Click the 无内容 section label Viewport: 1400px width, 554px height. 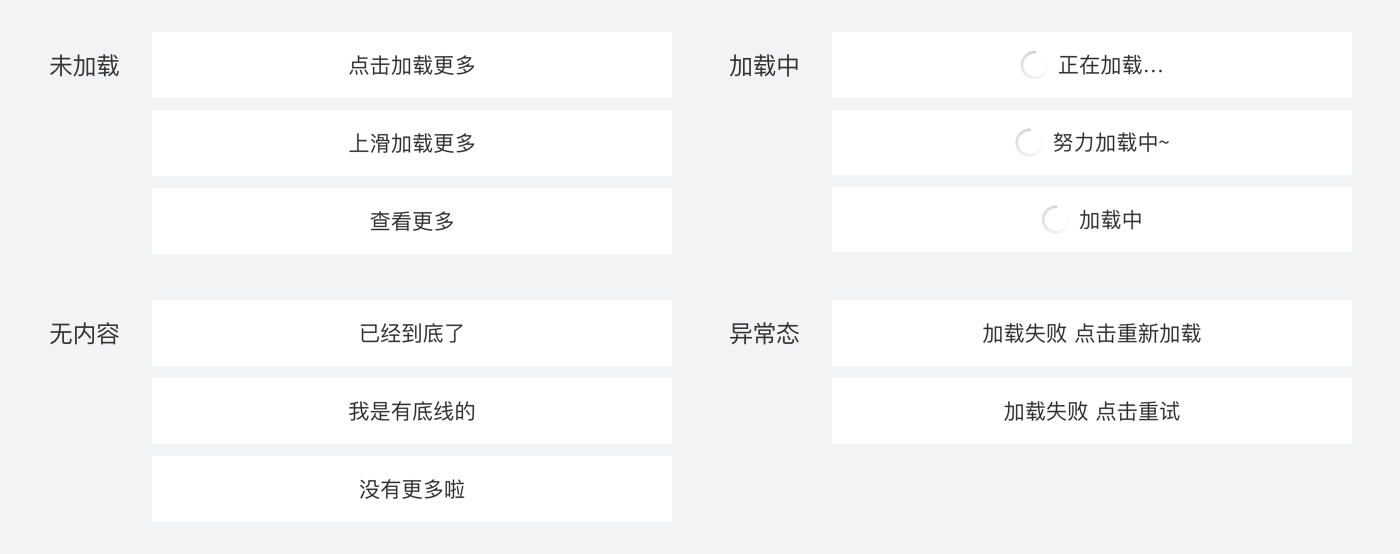[x=84, y=334]
